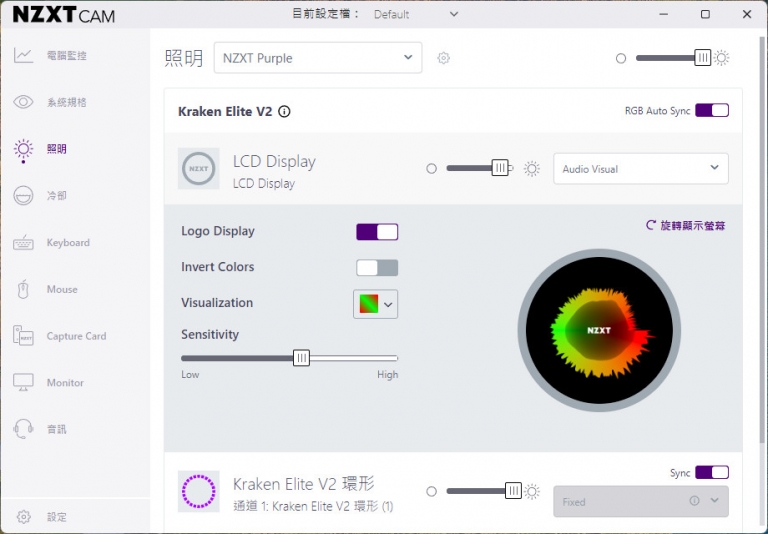Viewport: 768px width, 534px height.
Task: Click 旋轉顯示螢幕 rotate display link
Action: (x=685, y=225)
